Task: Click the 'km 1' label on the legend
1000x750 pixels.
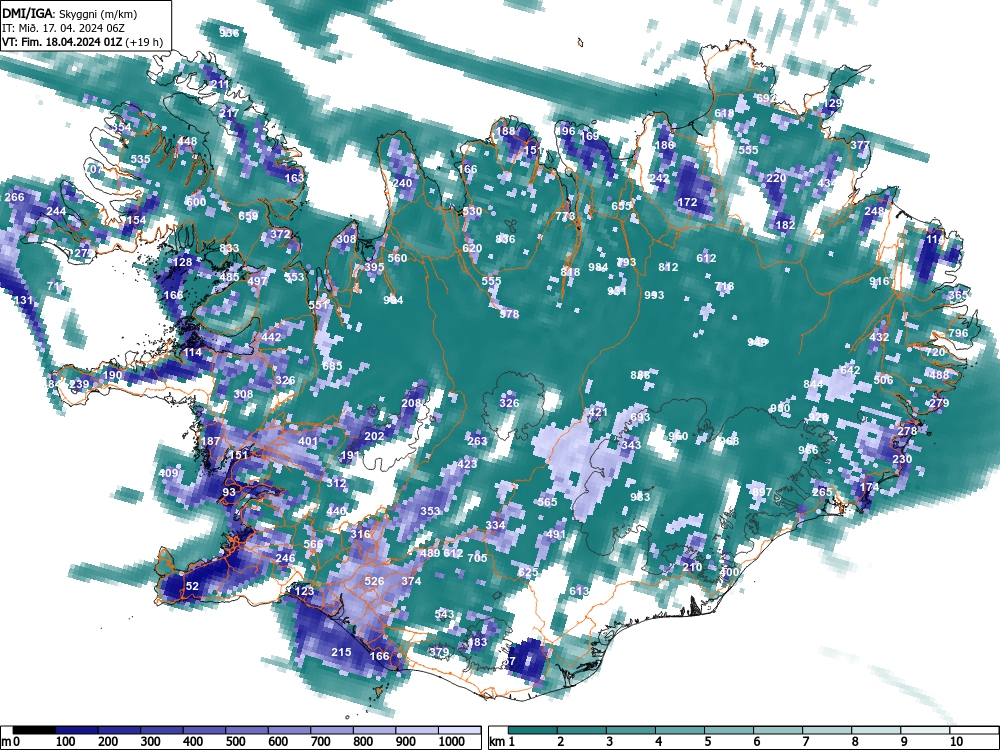Action: coord(502,742)
